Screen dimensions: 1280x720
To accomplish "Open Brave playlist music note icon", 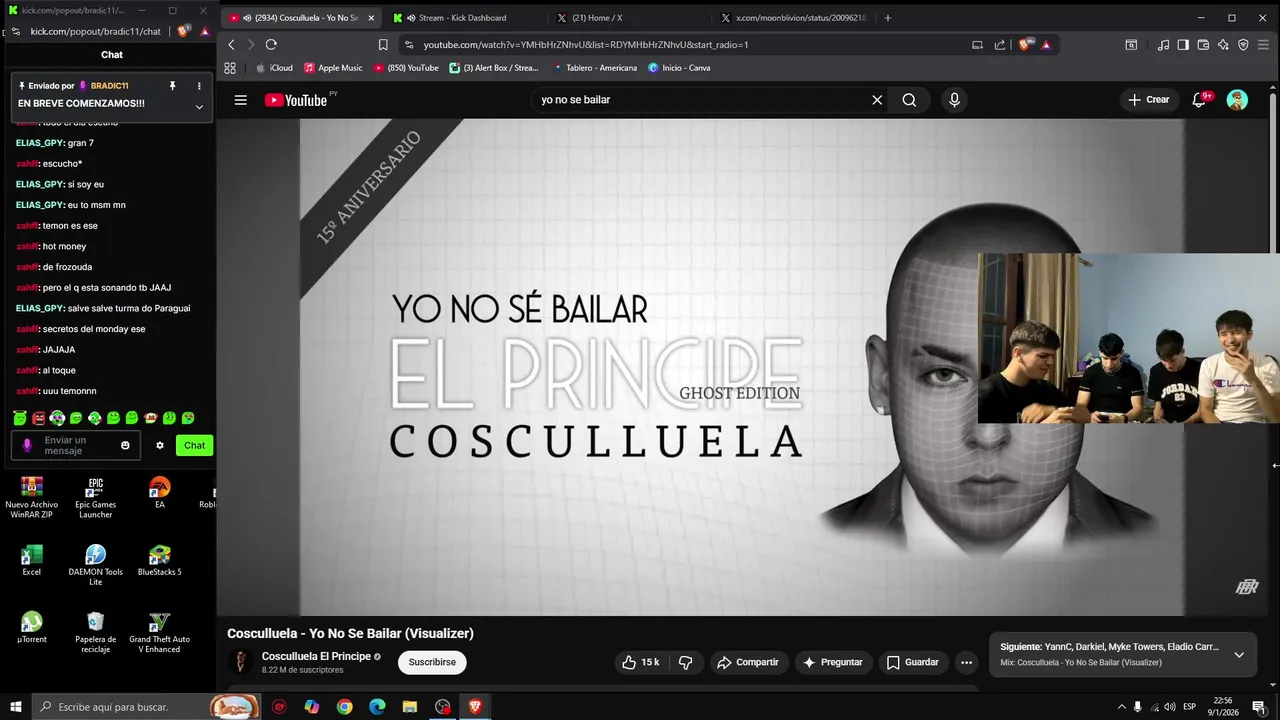I will point(1163,45).
